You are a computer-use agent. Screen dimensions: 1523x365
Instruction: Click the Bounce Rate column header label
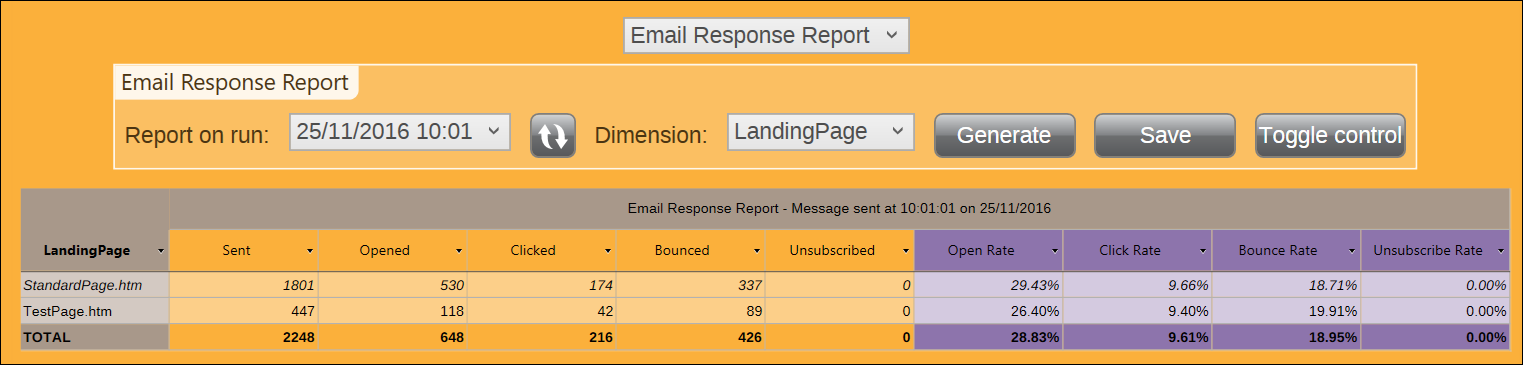(1278, 250)
